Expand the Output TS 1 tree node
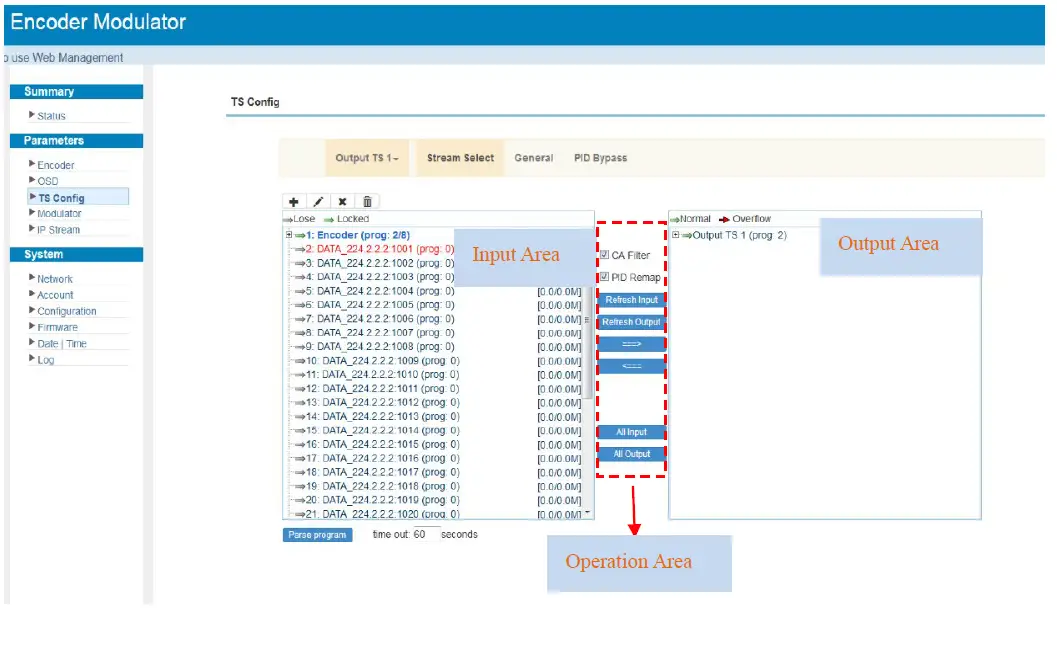The image size is (1057, 656). 675,235
